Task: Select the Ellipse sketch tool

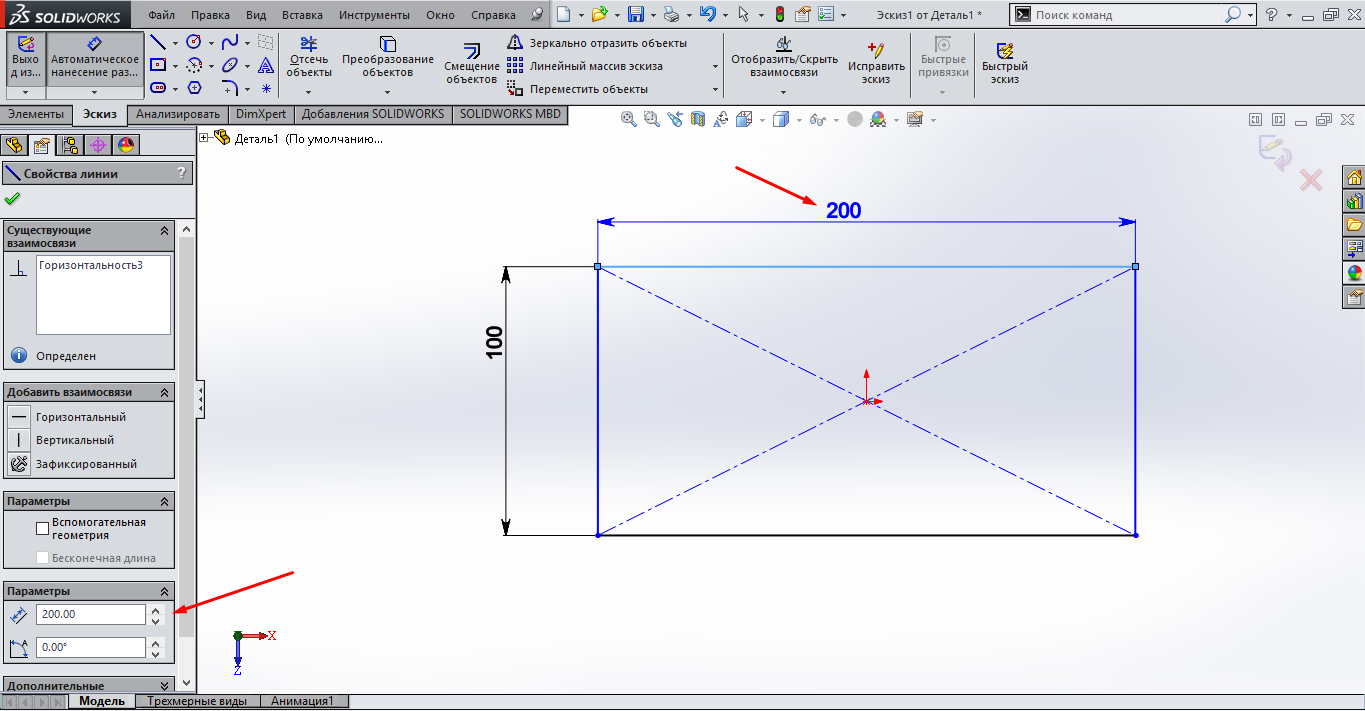Action: [x=230, y=65]
